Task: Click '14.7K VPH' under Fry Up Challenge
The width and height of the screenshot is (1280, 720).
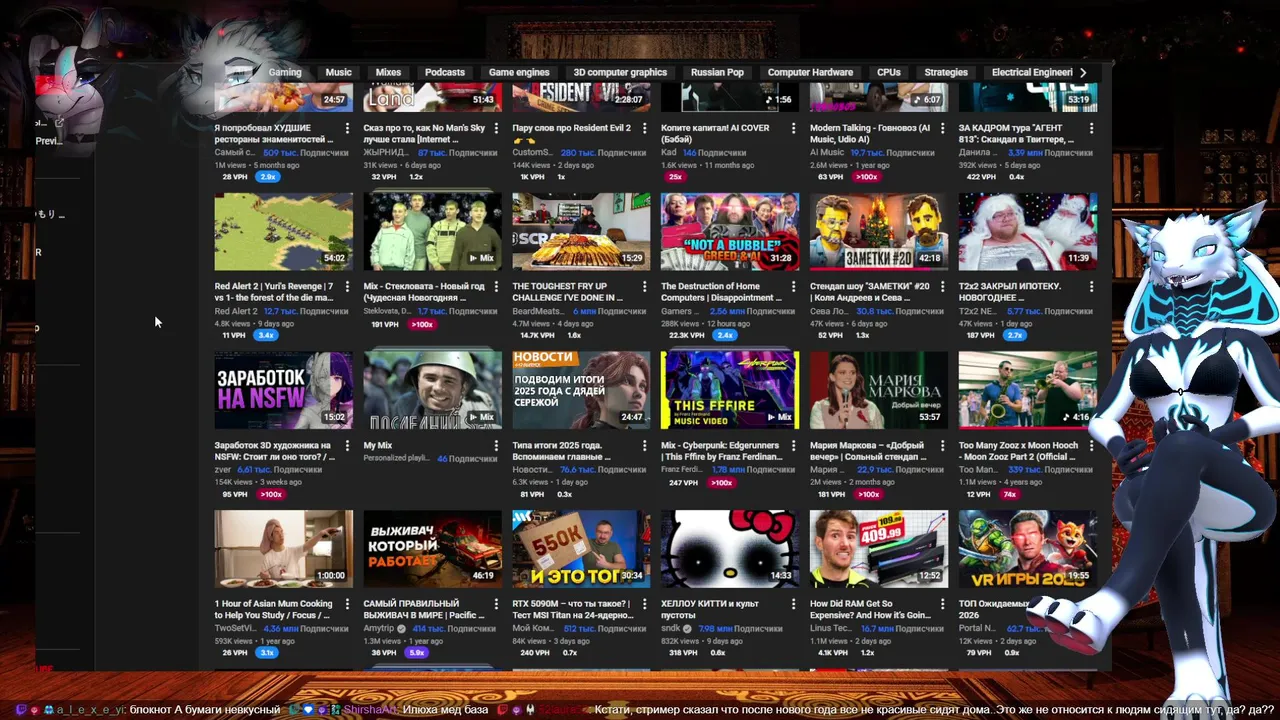Action: click(x=538, y=335)
